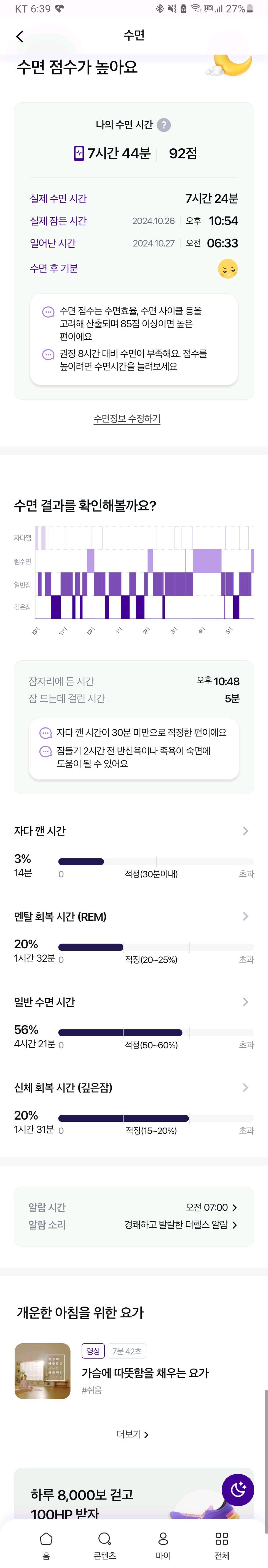268x1568 pixels.
Task: Open the 전체 menu grid
Action: 222,1545
